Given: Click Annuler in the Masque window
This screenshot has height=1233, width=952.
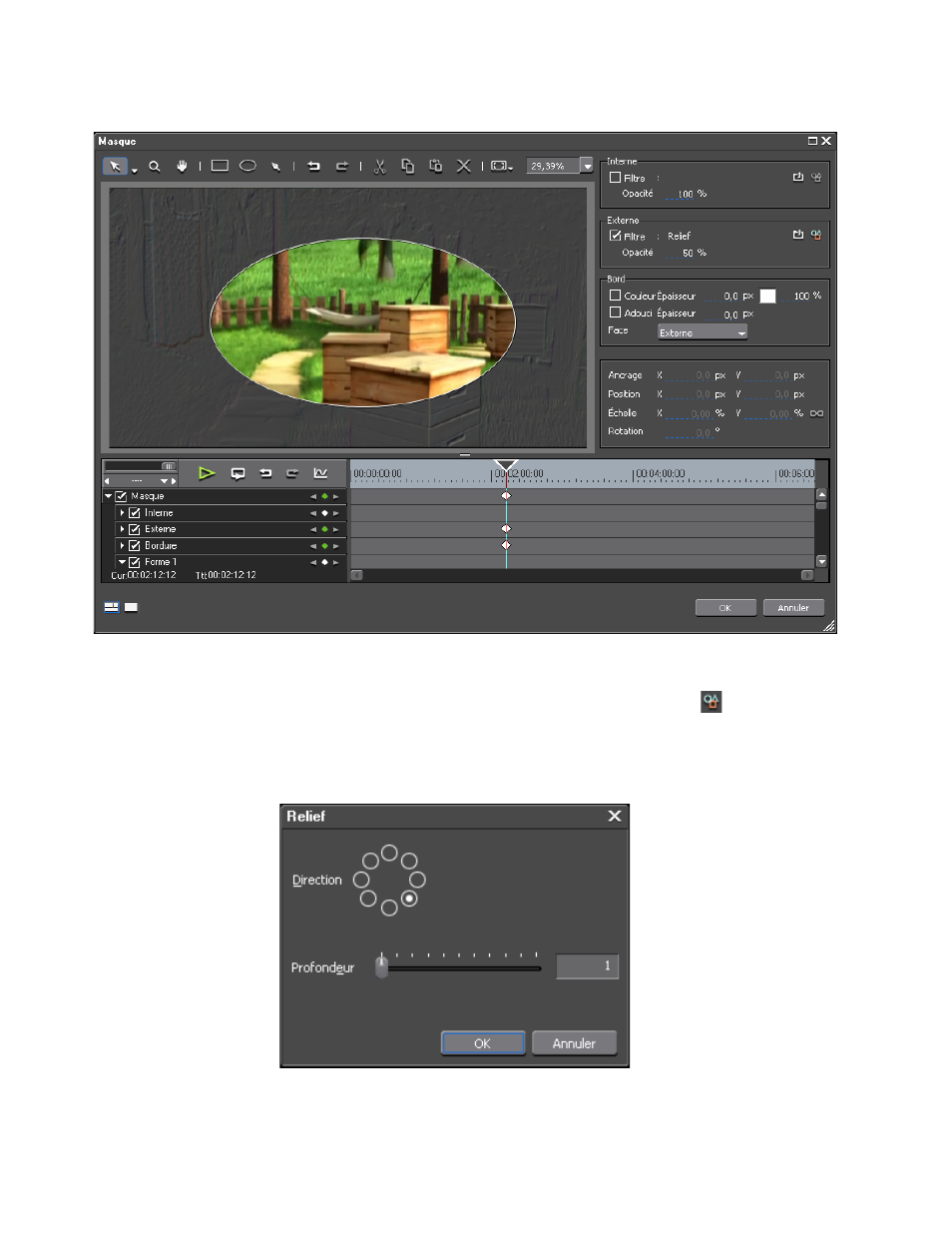Looking at the screenshot, I should tap(793, 607).
